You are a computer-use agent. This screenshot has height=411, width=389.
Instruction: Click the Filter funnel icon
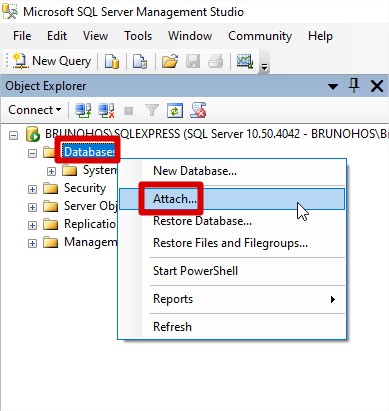[152, 110]
